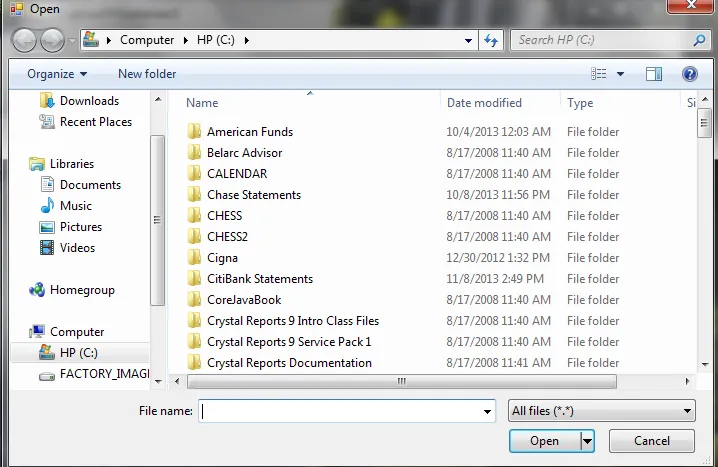Viewport: 718px width, 467px height.
Task: Click the New folder toolbar button
Action: (x=147, y=74)
